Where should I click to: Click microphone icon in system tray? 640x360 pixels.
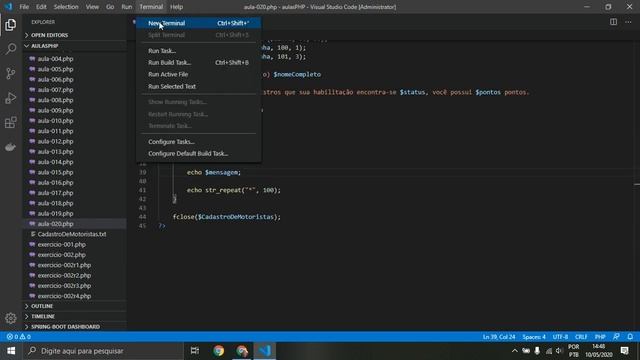tap(537, 351)
